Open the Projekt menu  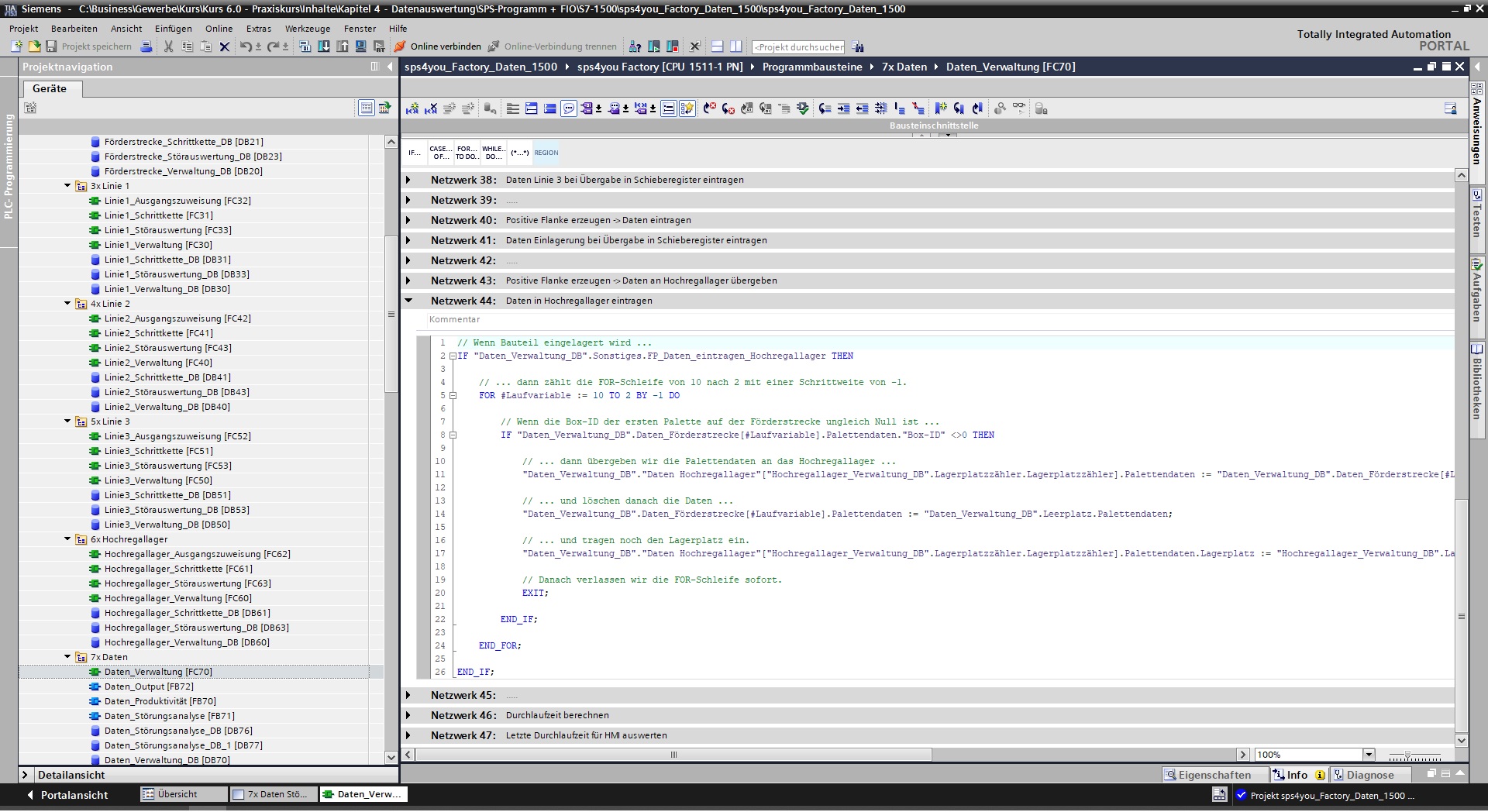point(24,29)
